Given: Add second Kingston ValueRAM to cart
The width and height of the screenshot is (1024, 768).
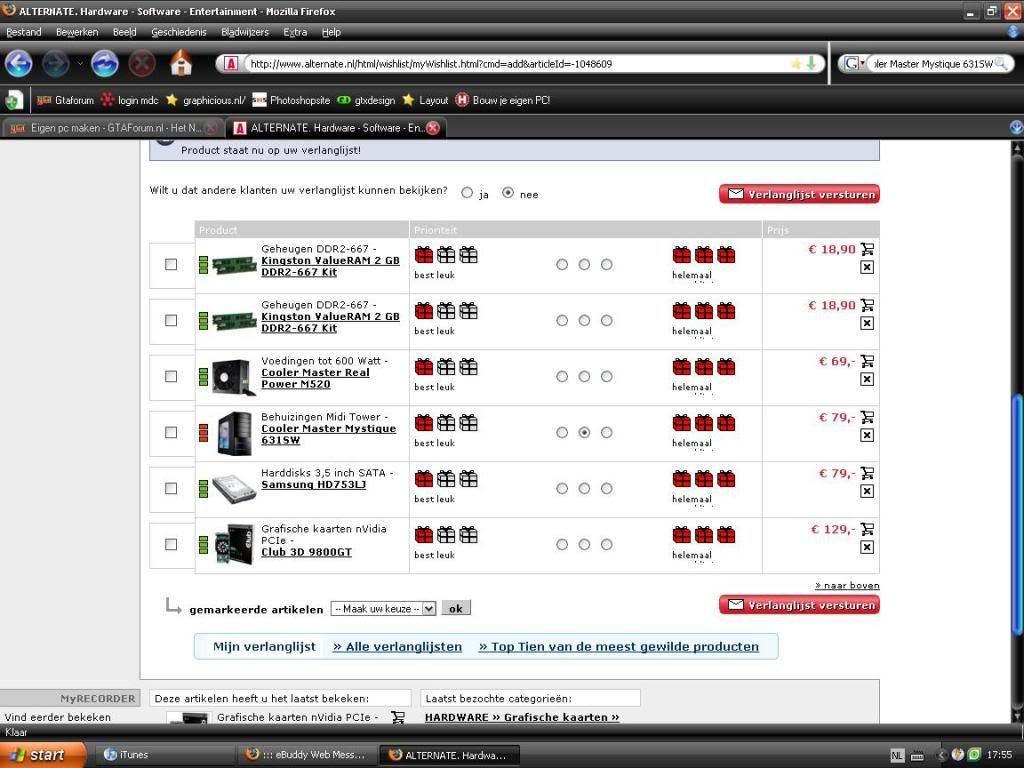Looking at the screenshot, I should [867, 305].
